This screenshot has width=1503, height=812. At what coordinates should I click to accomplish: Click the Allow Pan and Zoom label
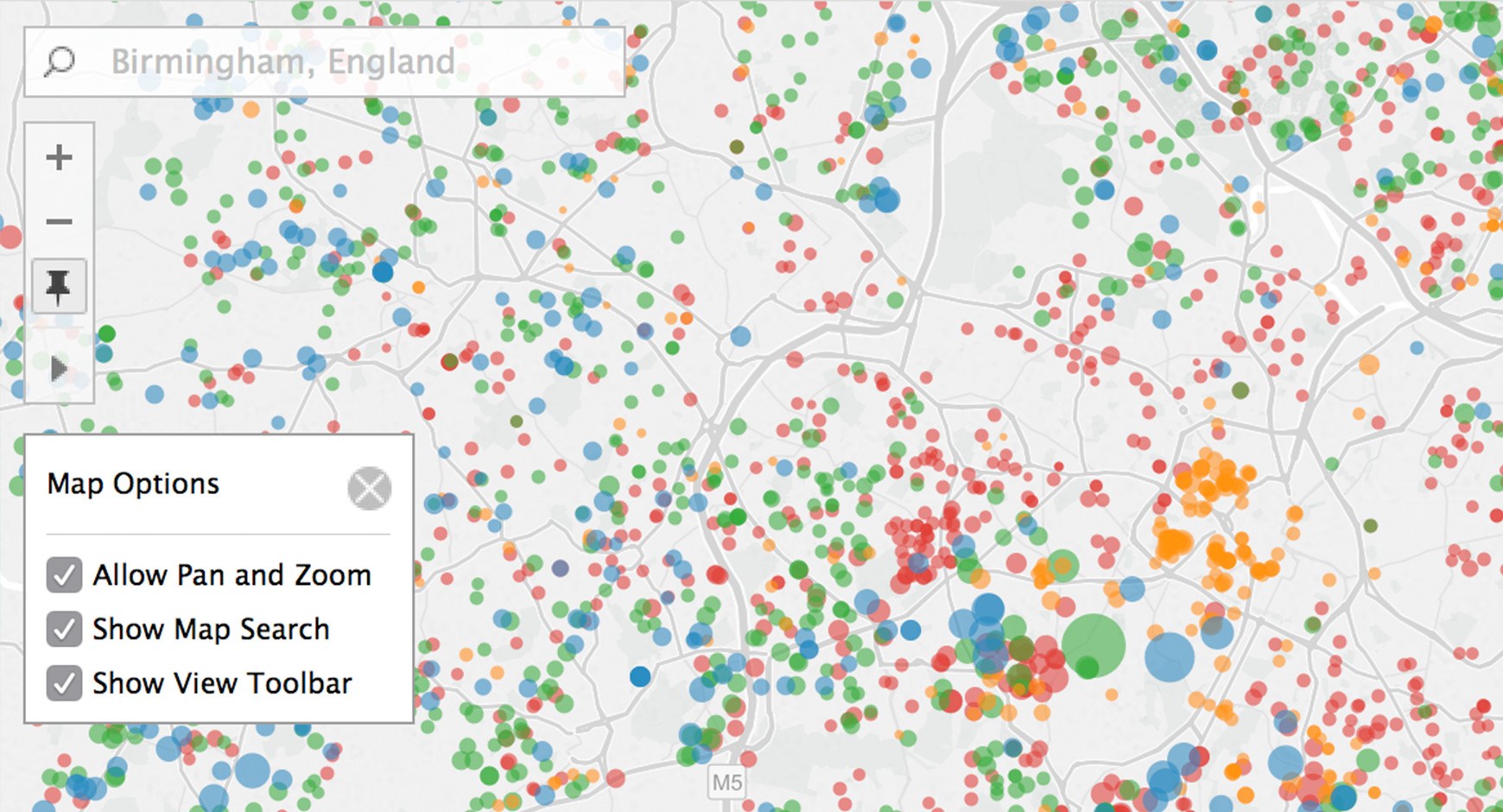coord(231,575)
